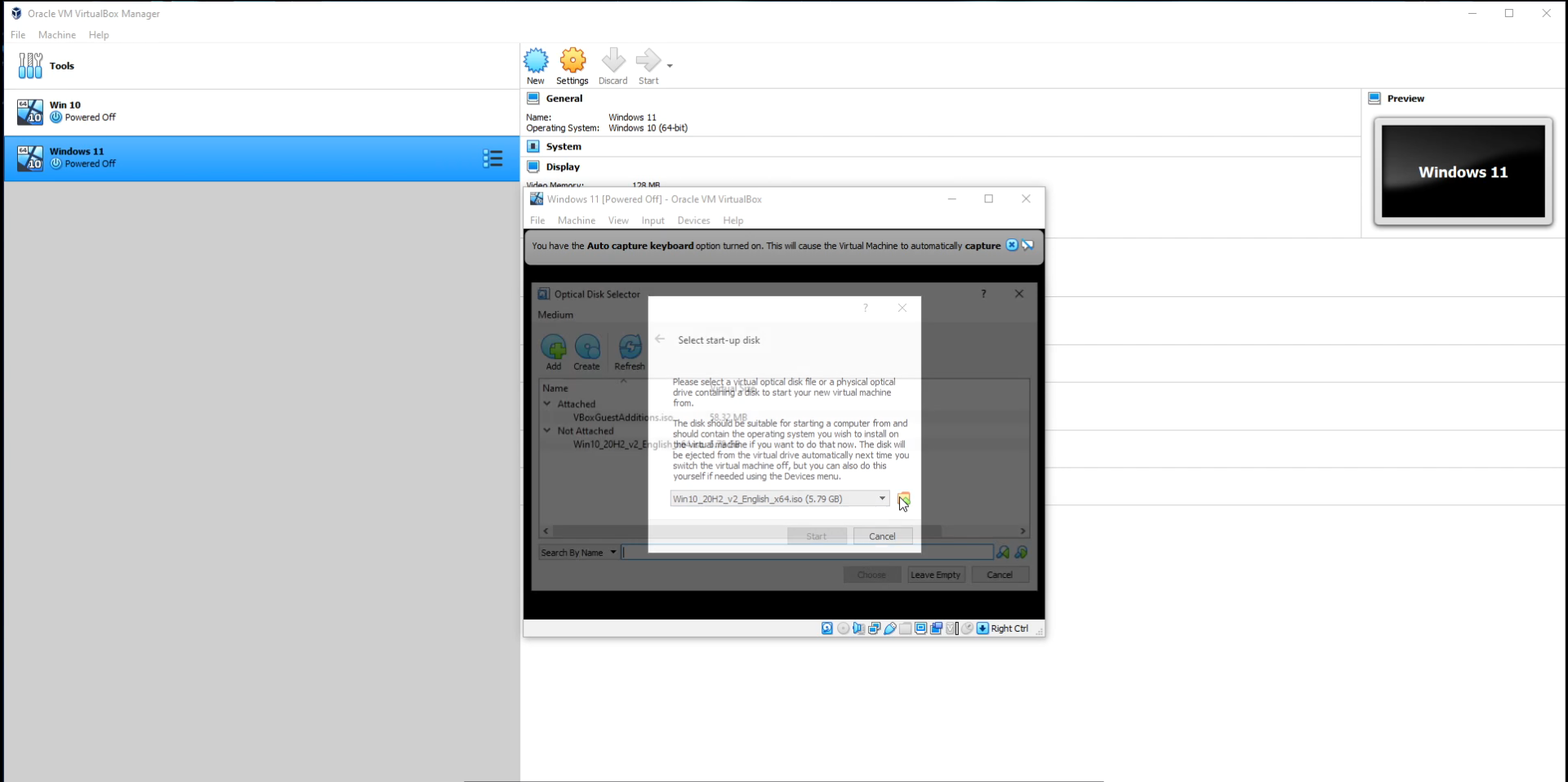
Task: Open the Tools section in VirtualBox Manager
Action: [x=261, y=65]
